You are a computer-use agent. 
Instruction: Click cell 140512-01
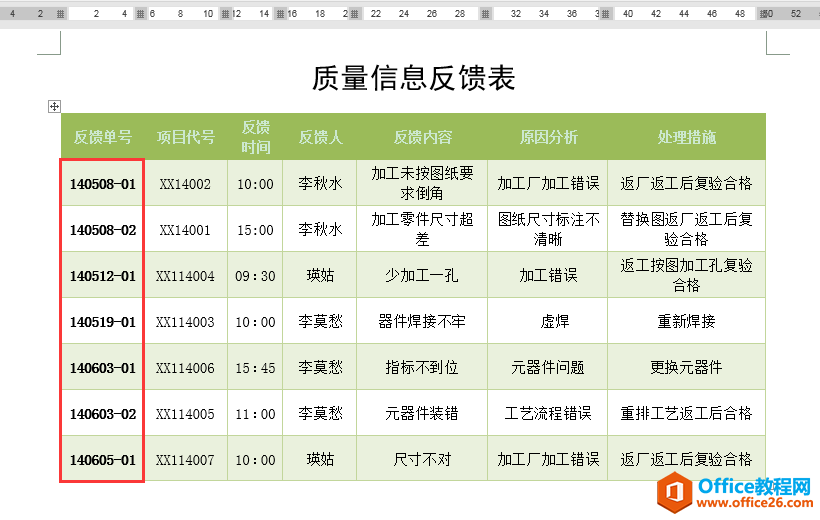point(103,276)
